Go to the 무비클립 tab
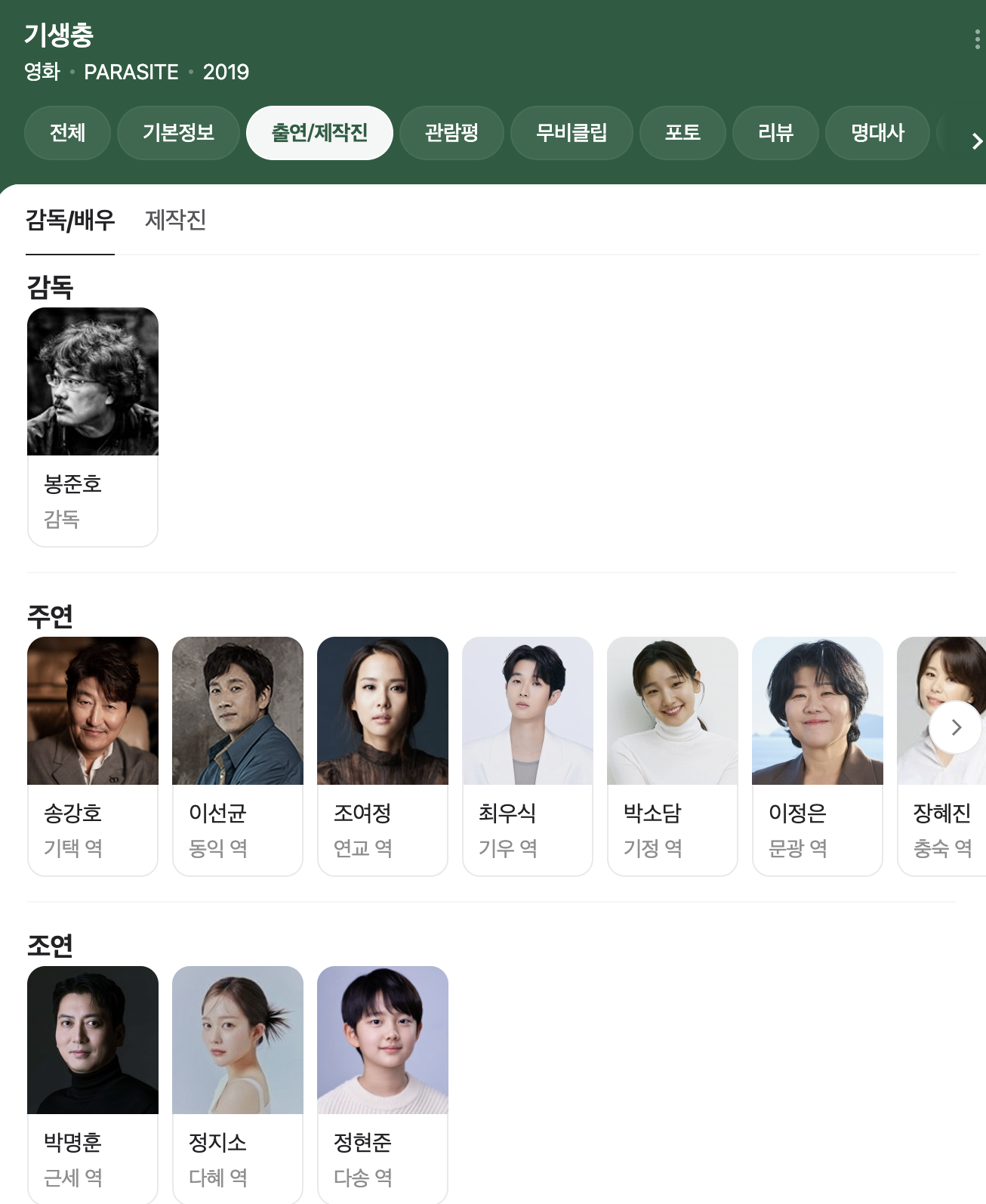 (572, 133)
